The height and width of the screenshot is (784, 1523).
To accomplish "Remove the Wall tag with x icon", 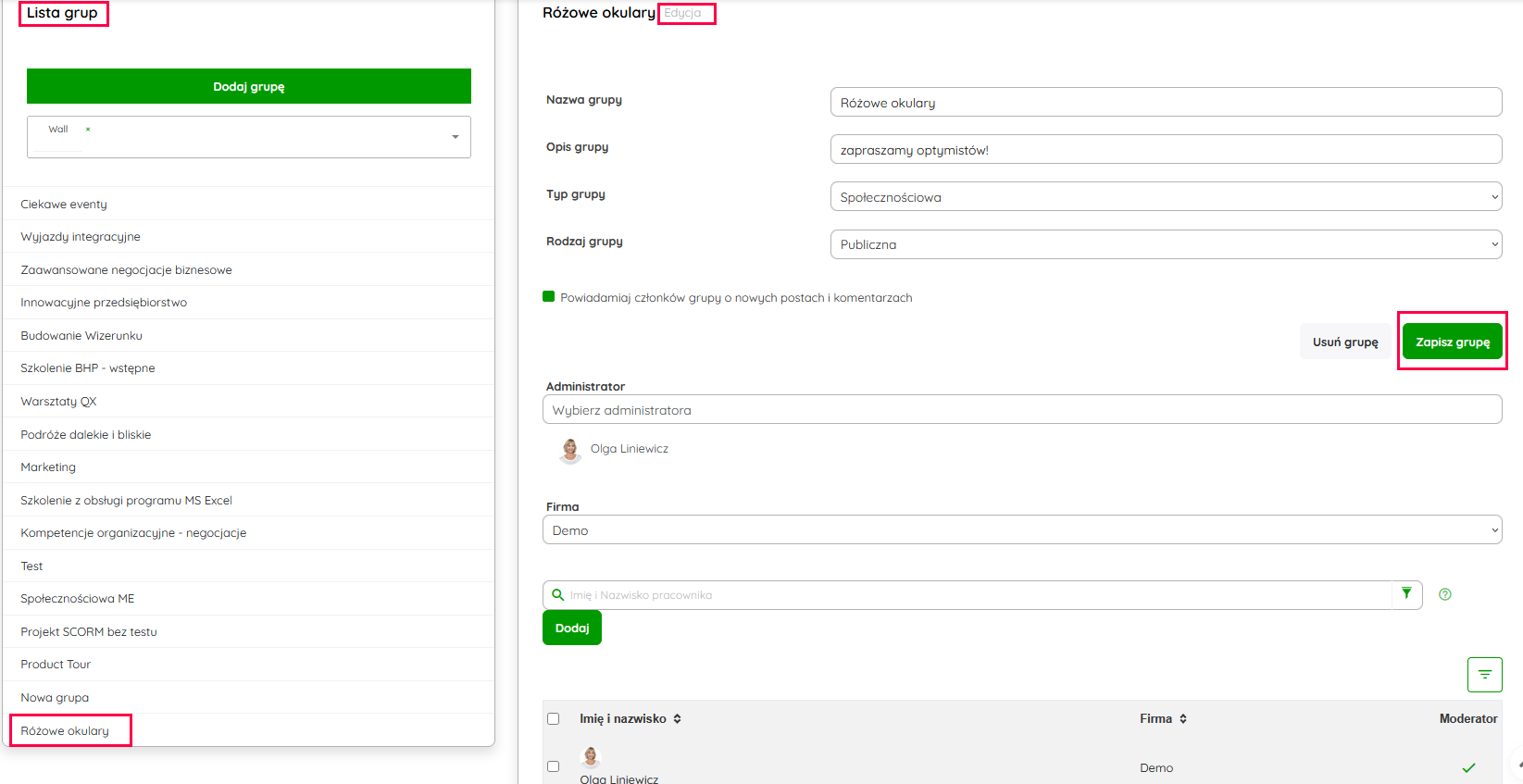I will 88,130.
